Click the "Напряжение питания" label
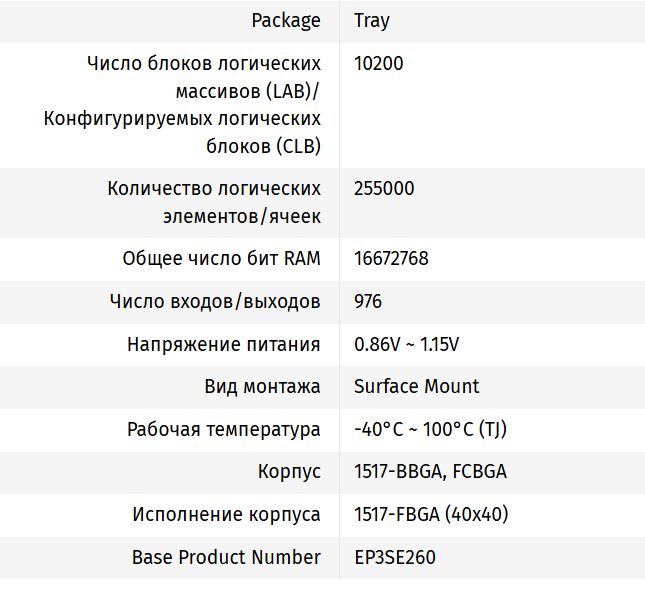The image size is (645, 593). 223,345
